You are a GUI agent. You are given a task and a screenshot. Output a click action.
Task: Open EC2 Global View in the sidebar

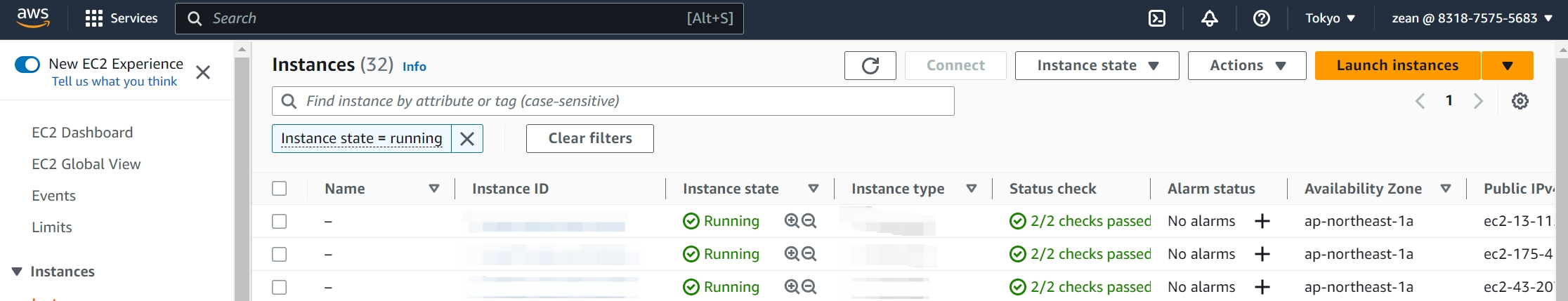[86, 164]
